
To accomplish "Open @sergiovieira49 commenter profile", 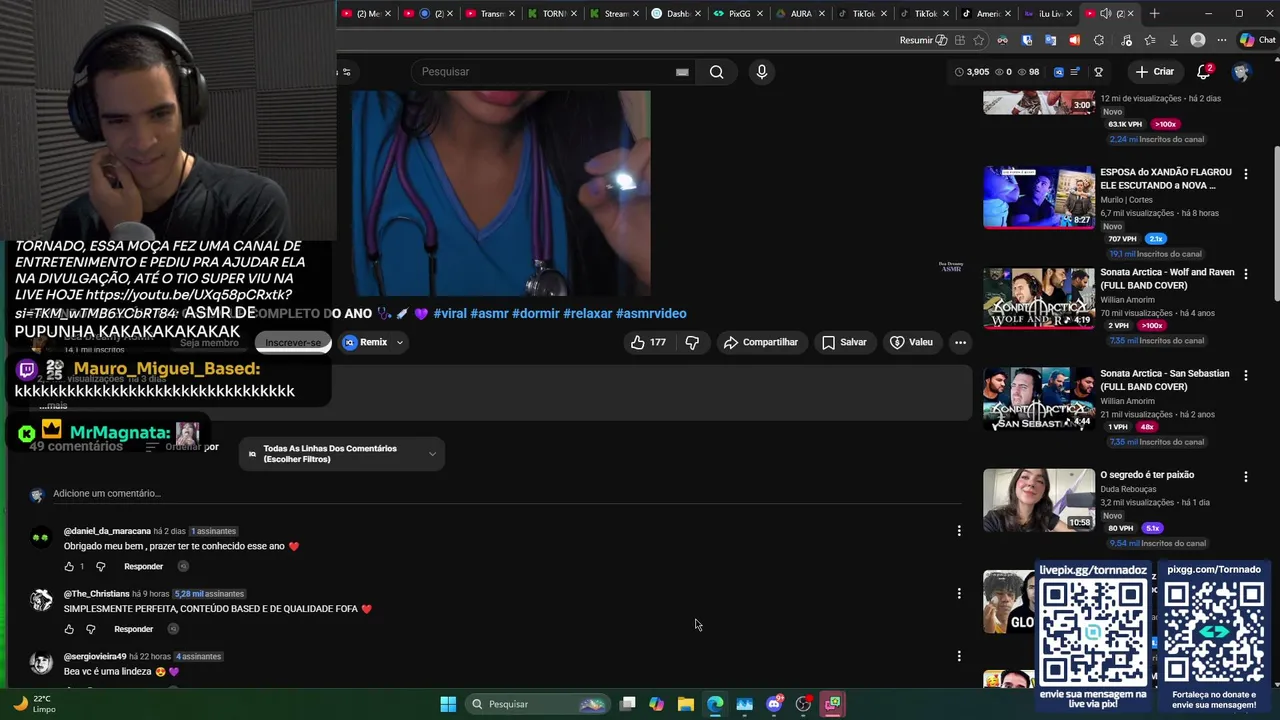I will pos(95,657).
